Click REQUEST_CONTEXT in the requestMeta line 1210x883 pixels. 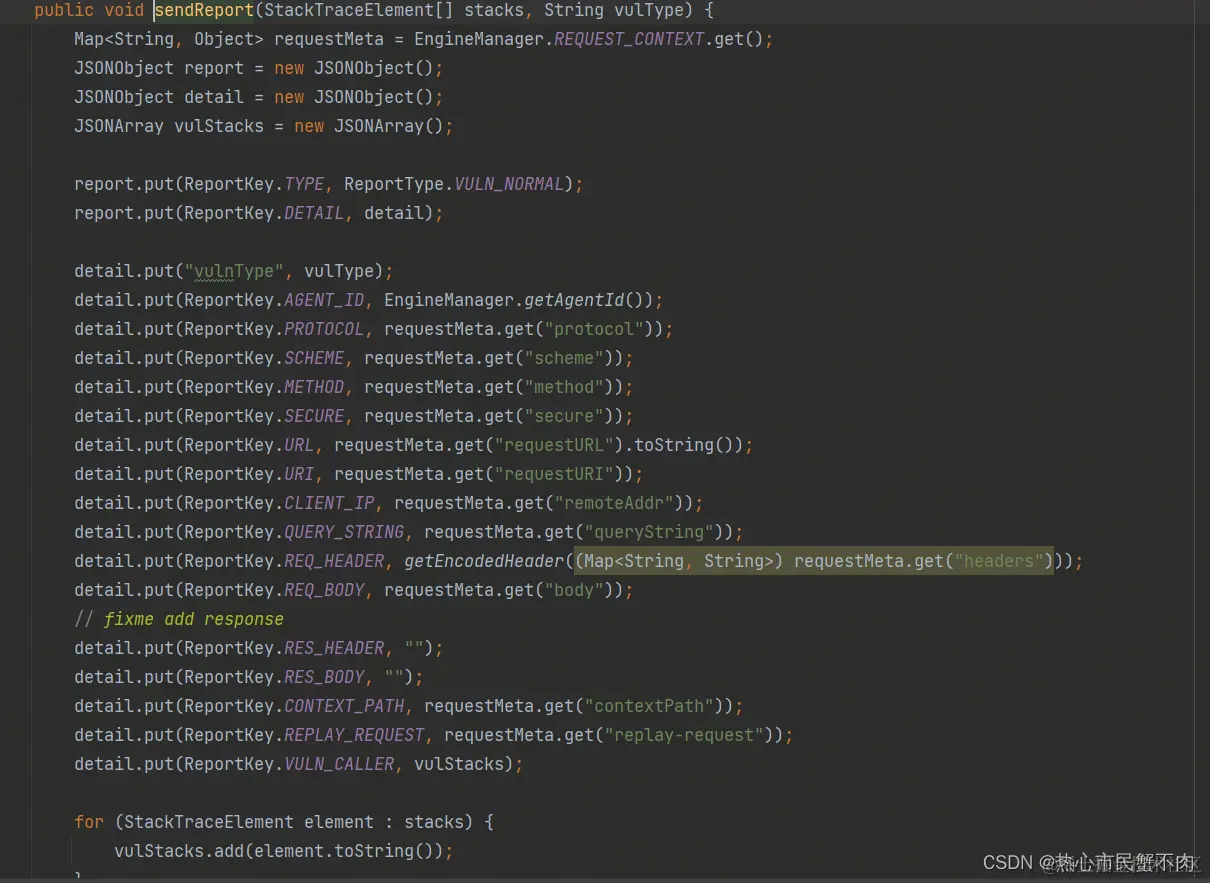(629, 39)
